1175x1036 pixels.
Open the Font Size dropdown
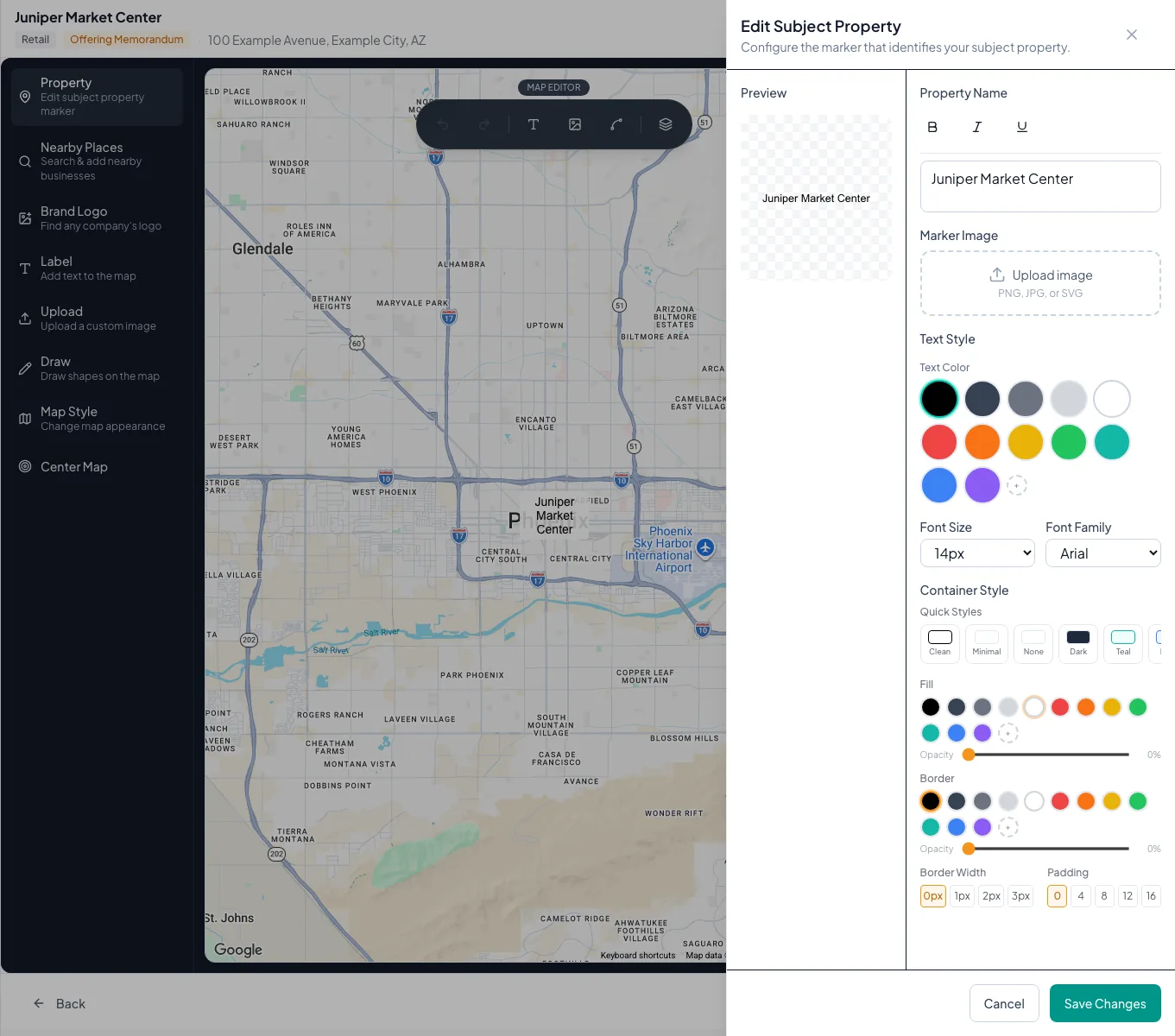pyautogui.click(x=977, y=553)
